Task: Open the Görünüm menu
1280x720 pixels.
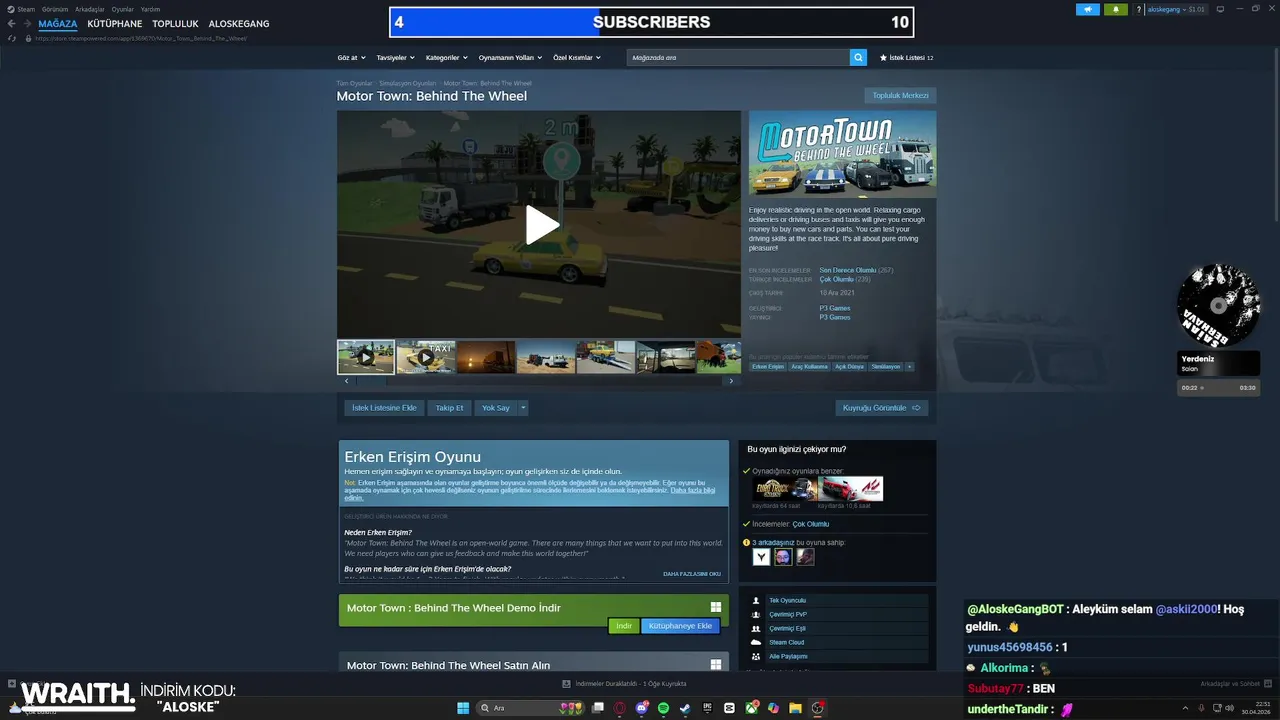Action: coord(55,9)
